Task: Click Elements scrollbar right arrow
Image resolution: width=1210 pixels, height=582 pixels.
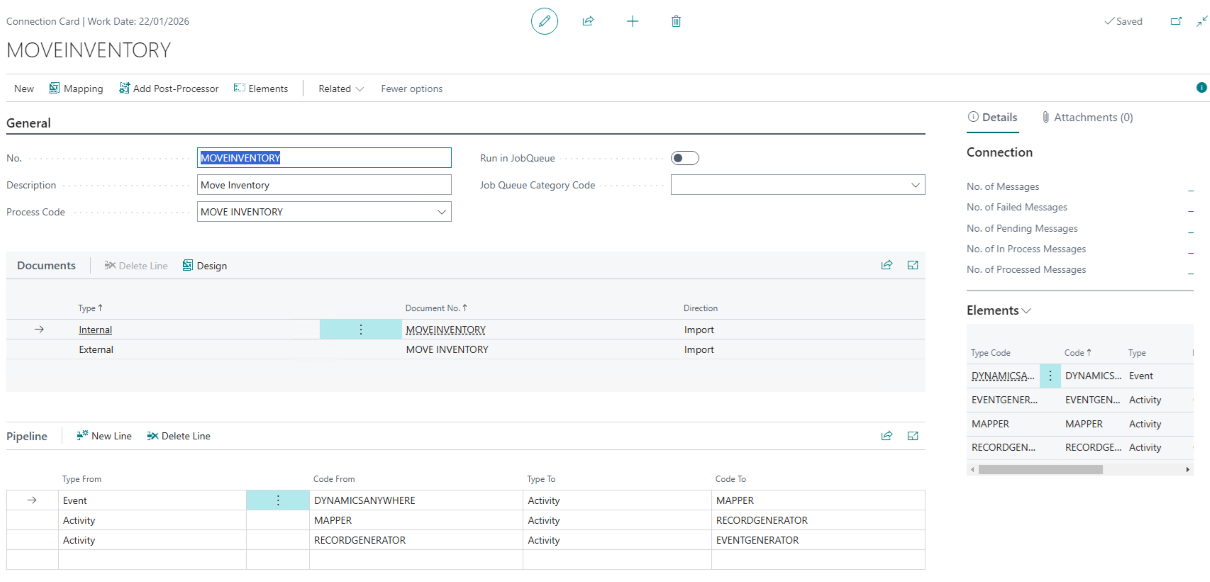Action: tap(1188, 469)
